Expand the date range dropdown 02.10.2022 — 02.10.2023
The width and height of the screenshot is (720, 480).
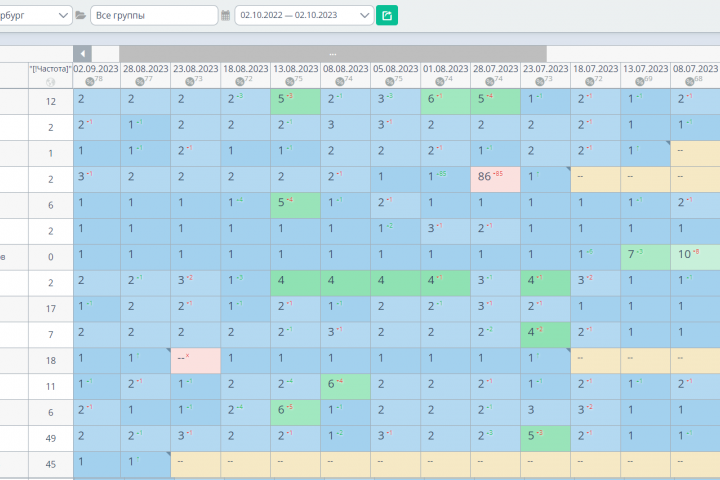[304, 15]
